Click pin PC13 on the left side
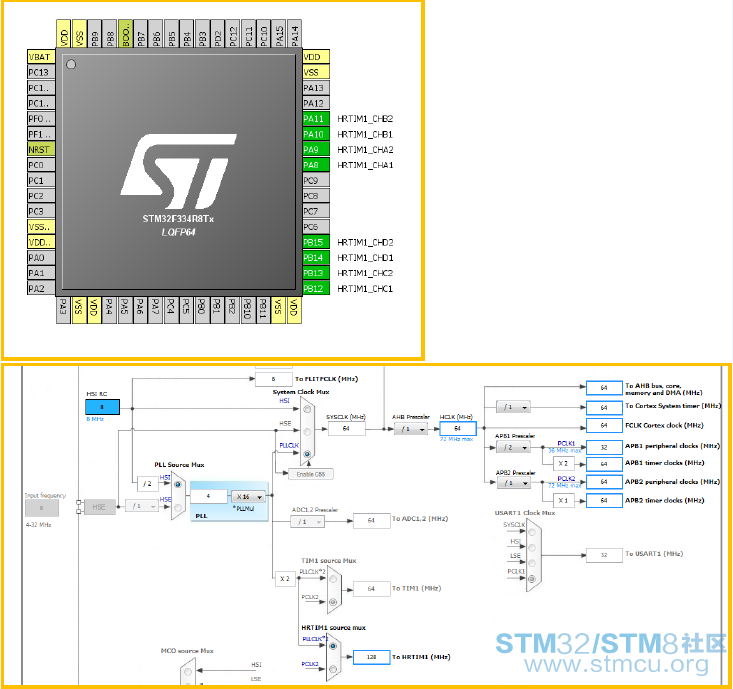733x689 pixels. (x=41, y=72)
